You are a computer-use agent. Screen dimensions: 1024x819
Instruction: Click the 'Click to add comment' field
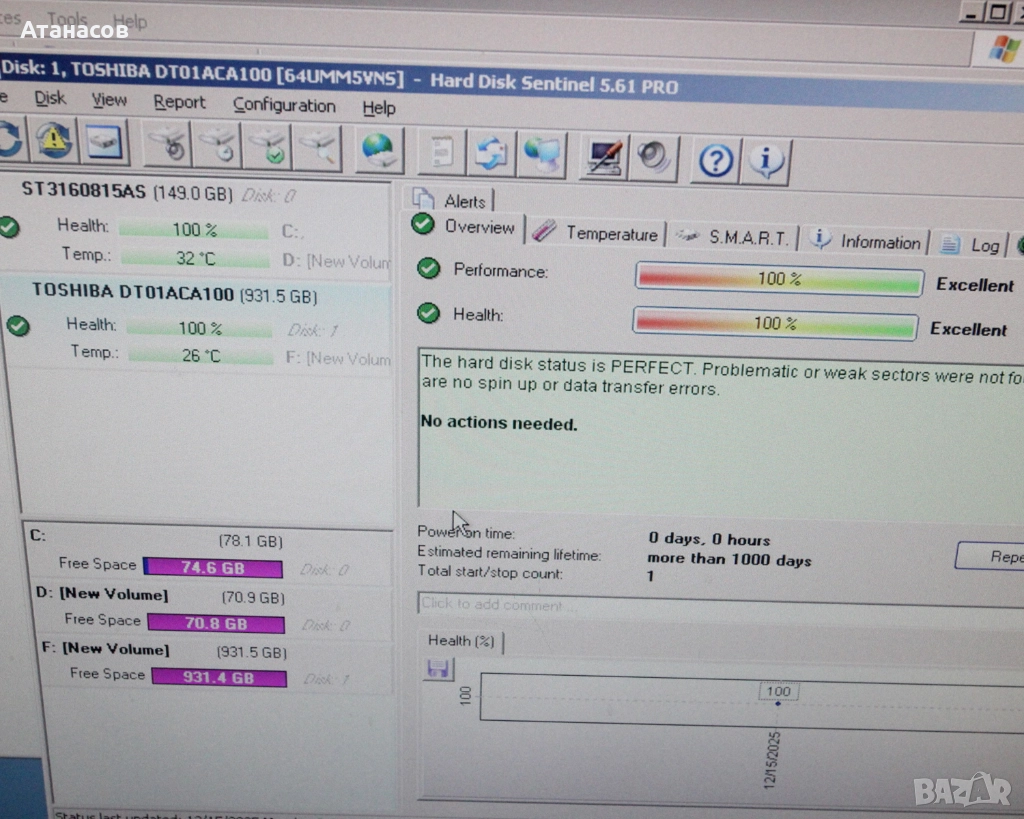[x=700, y=604]
